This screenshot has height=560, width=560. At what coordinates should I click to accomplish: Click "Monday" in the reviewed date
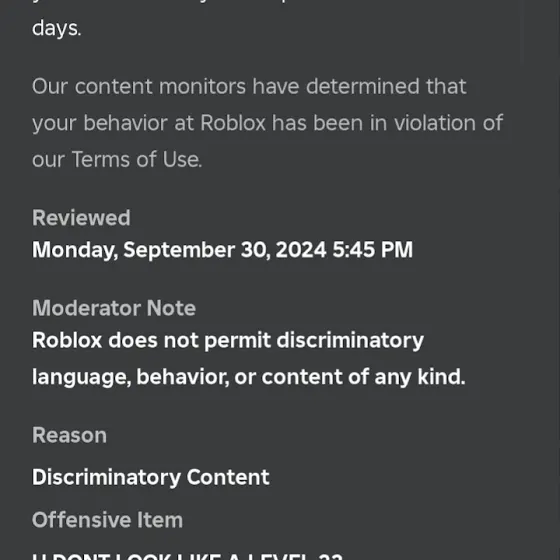click(x=75, y=250)
